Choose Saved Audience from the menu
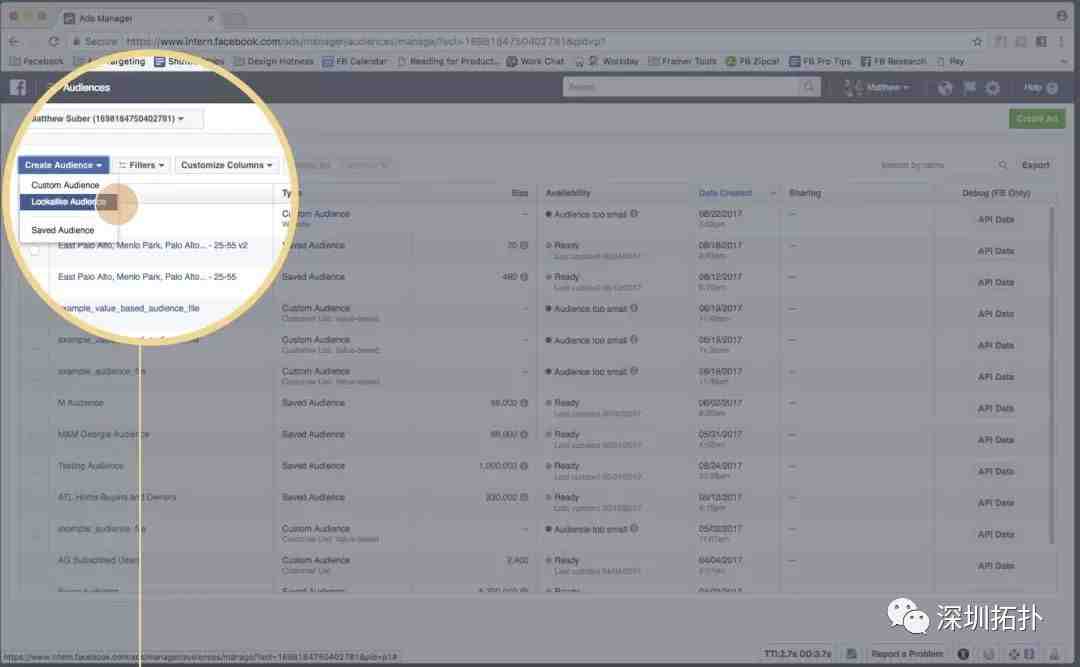 (63, 230)
